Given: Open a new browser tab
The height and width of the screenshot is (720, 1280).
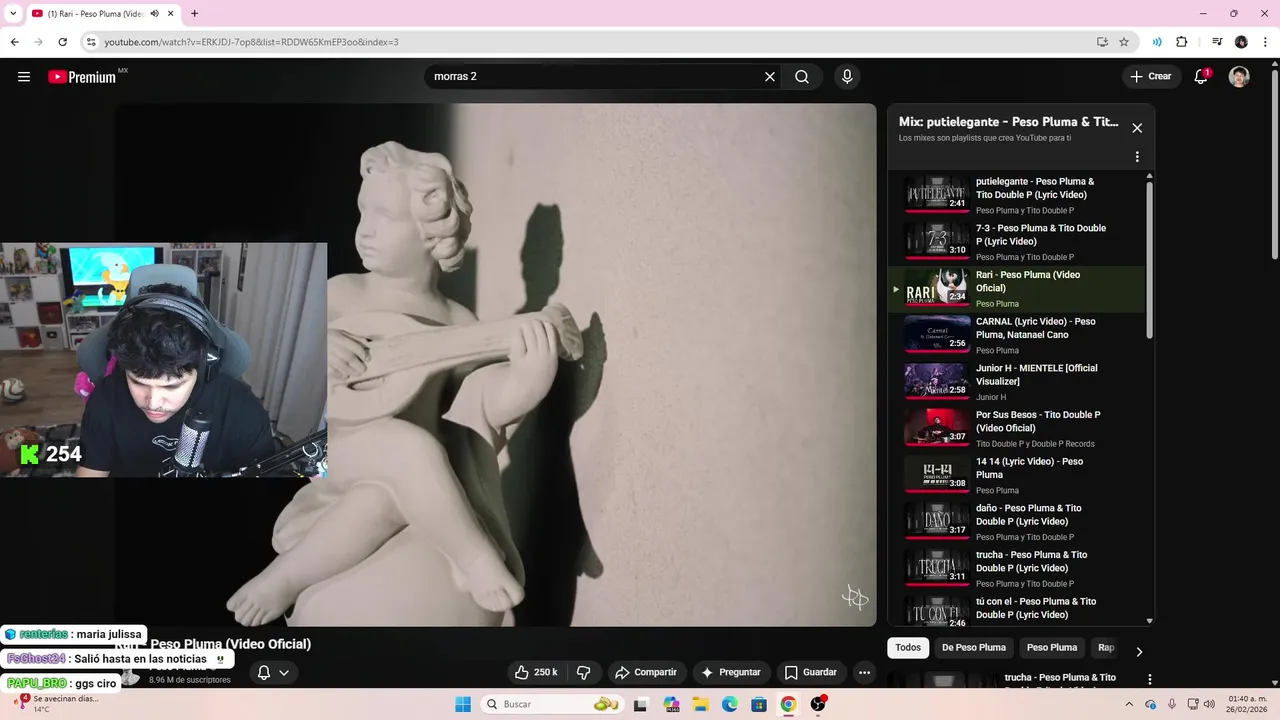Looking at the screenshot, I should pos(194,13).
